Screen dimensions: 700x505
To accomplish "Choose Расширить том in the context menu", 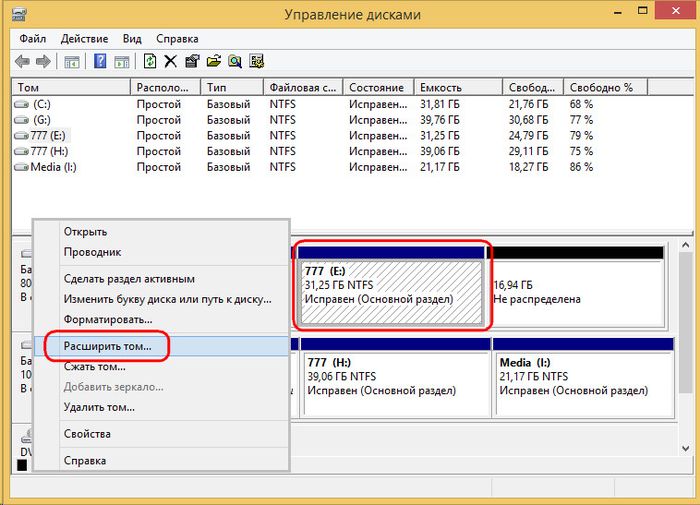I will 108,346.
